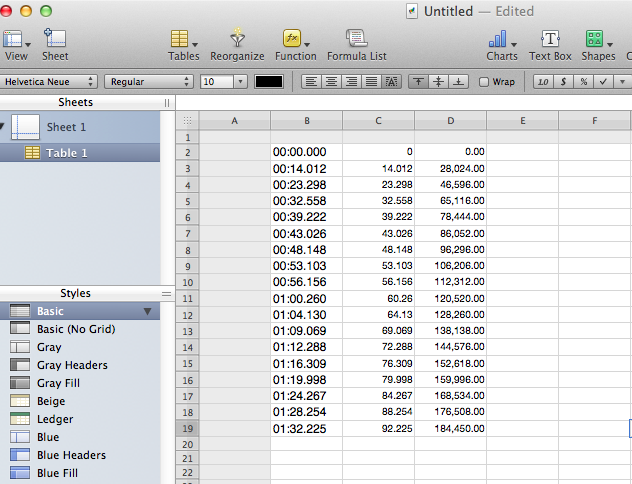
Task: Apply Basic (No Grid) table style
Action: tap(80, 329)
